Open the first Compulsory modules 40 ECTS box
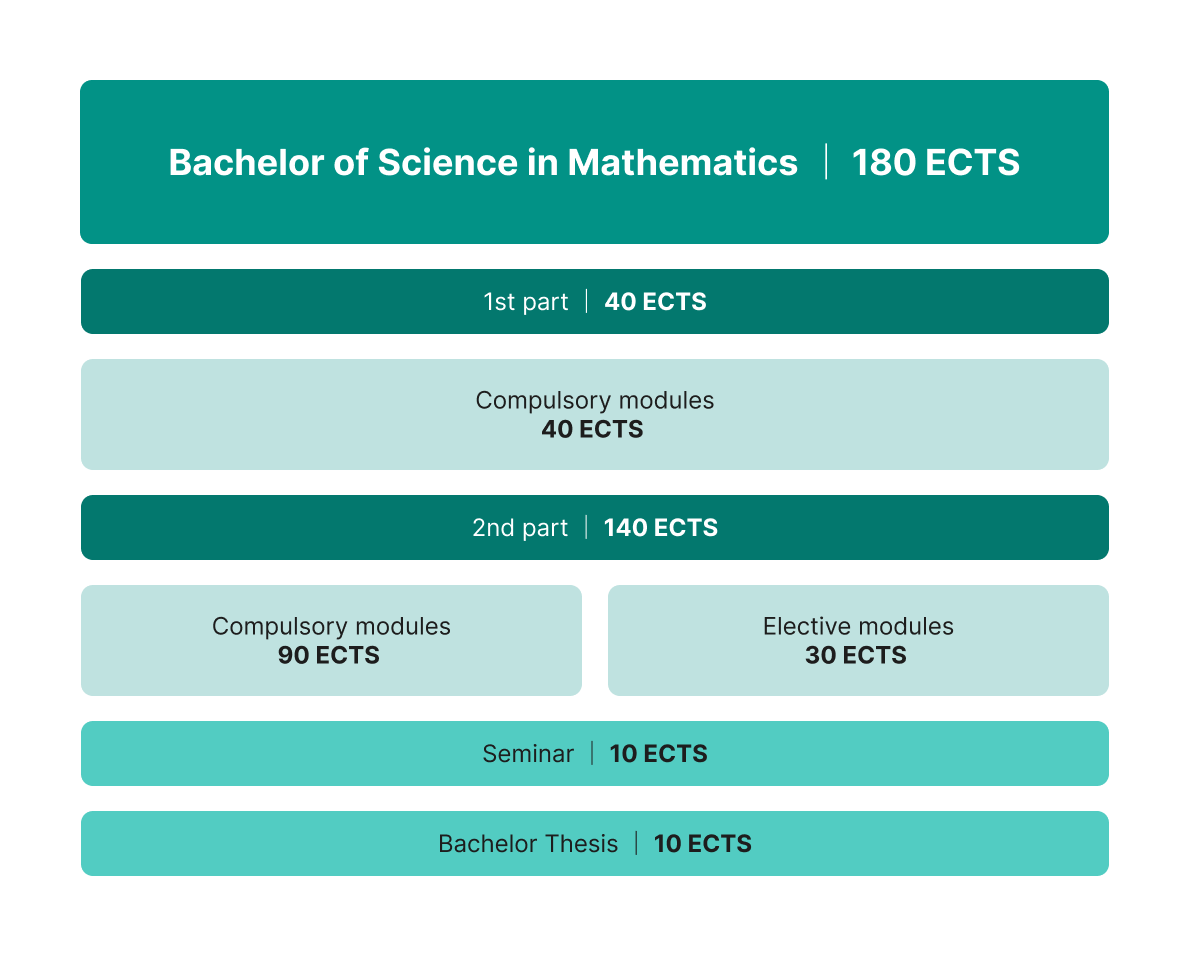1189x956 pixels. [x=594, y=414]
